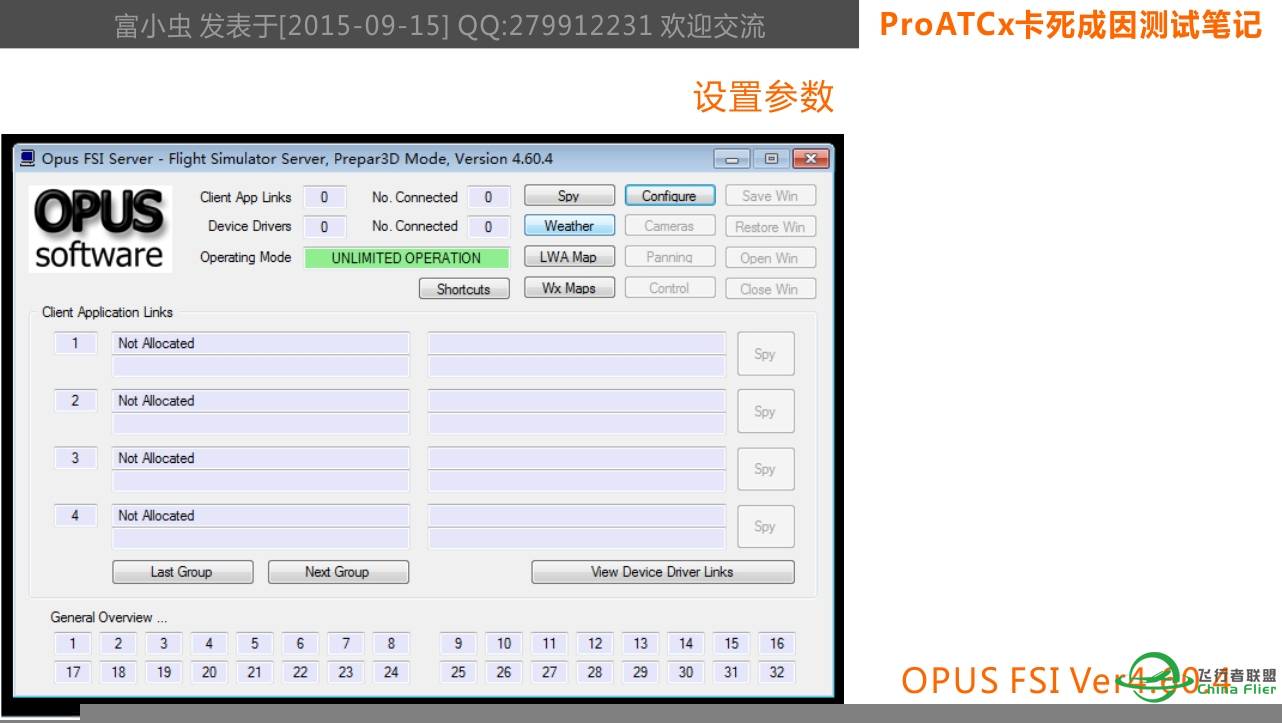Click View Device Driver Links
Image resolution: width=1282 pixels, height=723 pixels.
663,572
